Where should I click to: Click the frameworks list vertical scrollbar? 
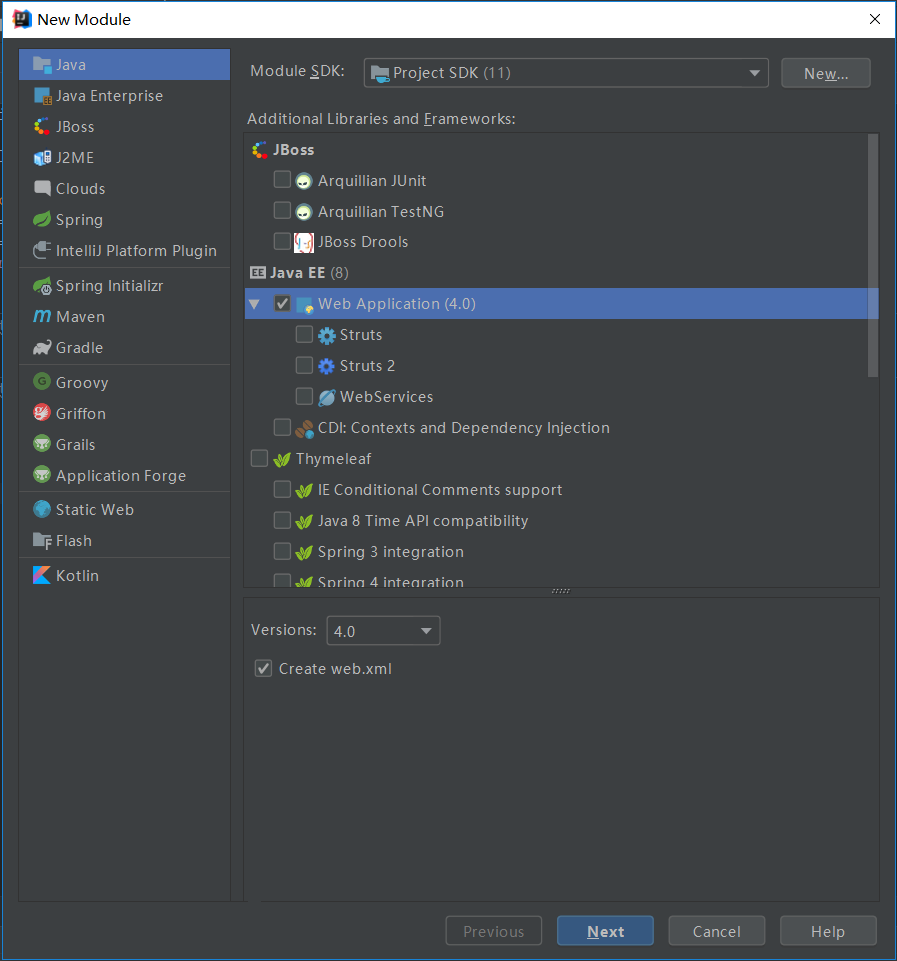tap(873, 255)
